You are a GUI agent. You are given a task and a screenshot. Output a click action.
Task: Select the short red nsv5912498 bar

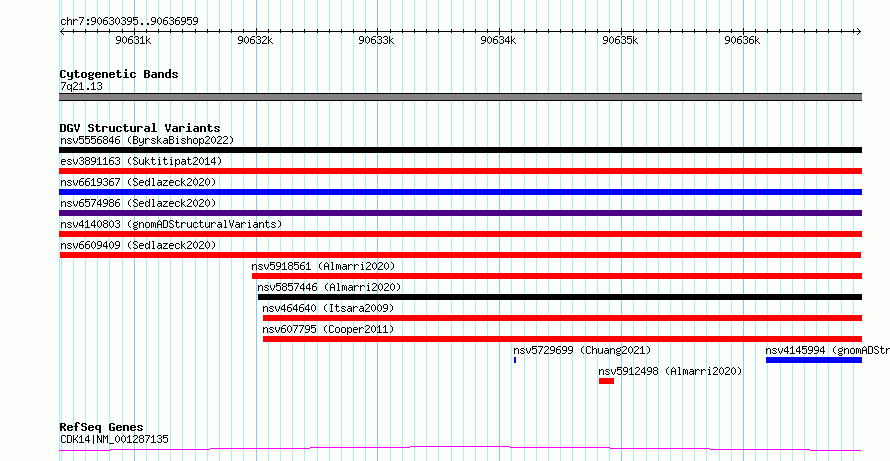tap(606, 381)
